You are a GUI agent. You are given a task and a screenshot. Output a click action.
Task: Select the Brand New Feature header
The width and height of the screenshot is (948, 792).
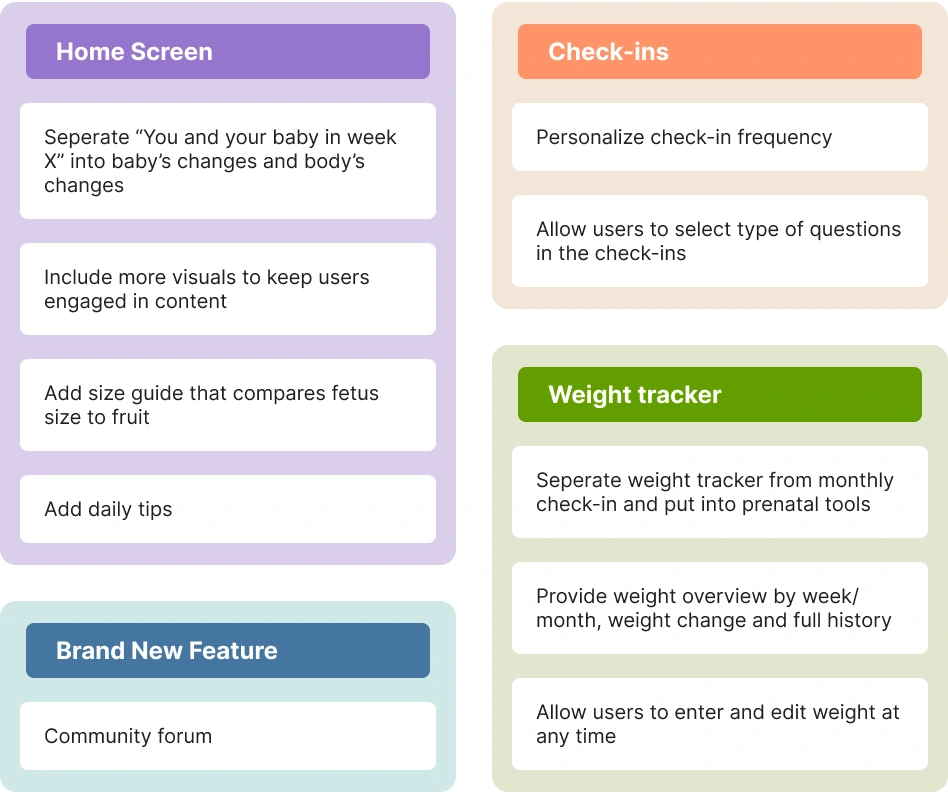point(228,651)
